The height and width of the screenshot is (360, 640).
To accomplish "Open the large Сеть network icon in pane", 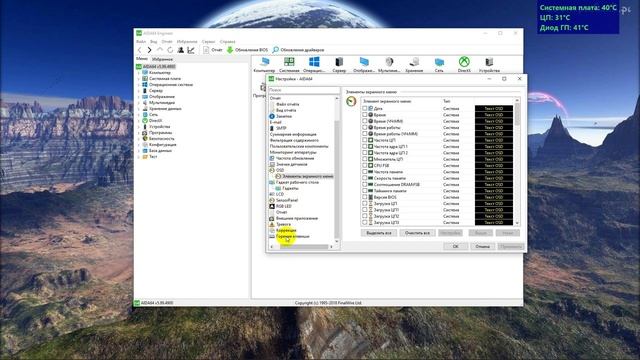I will [439, 64].
